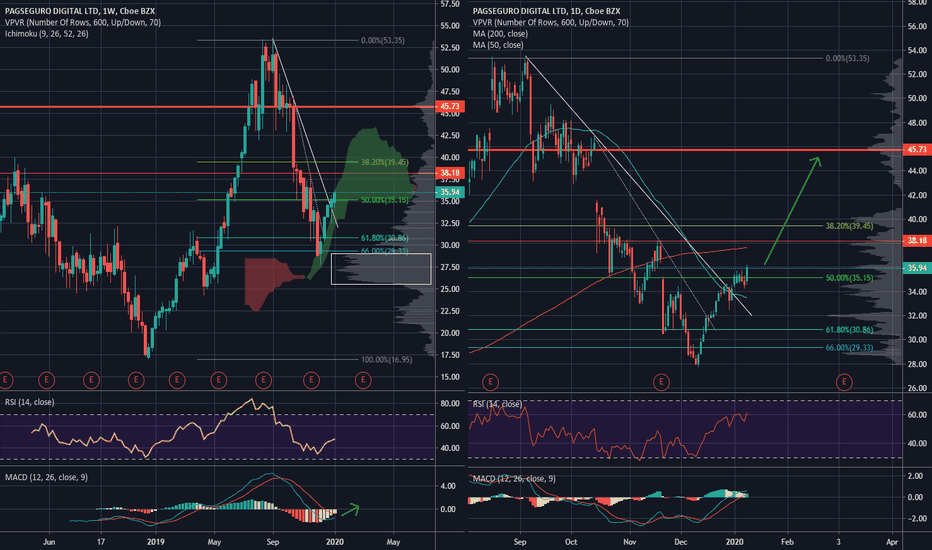The image size is (932, 550).
Task: Click the 38.20%(39.45) Fibonacci label on daily chart
Action: (849, 226)
